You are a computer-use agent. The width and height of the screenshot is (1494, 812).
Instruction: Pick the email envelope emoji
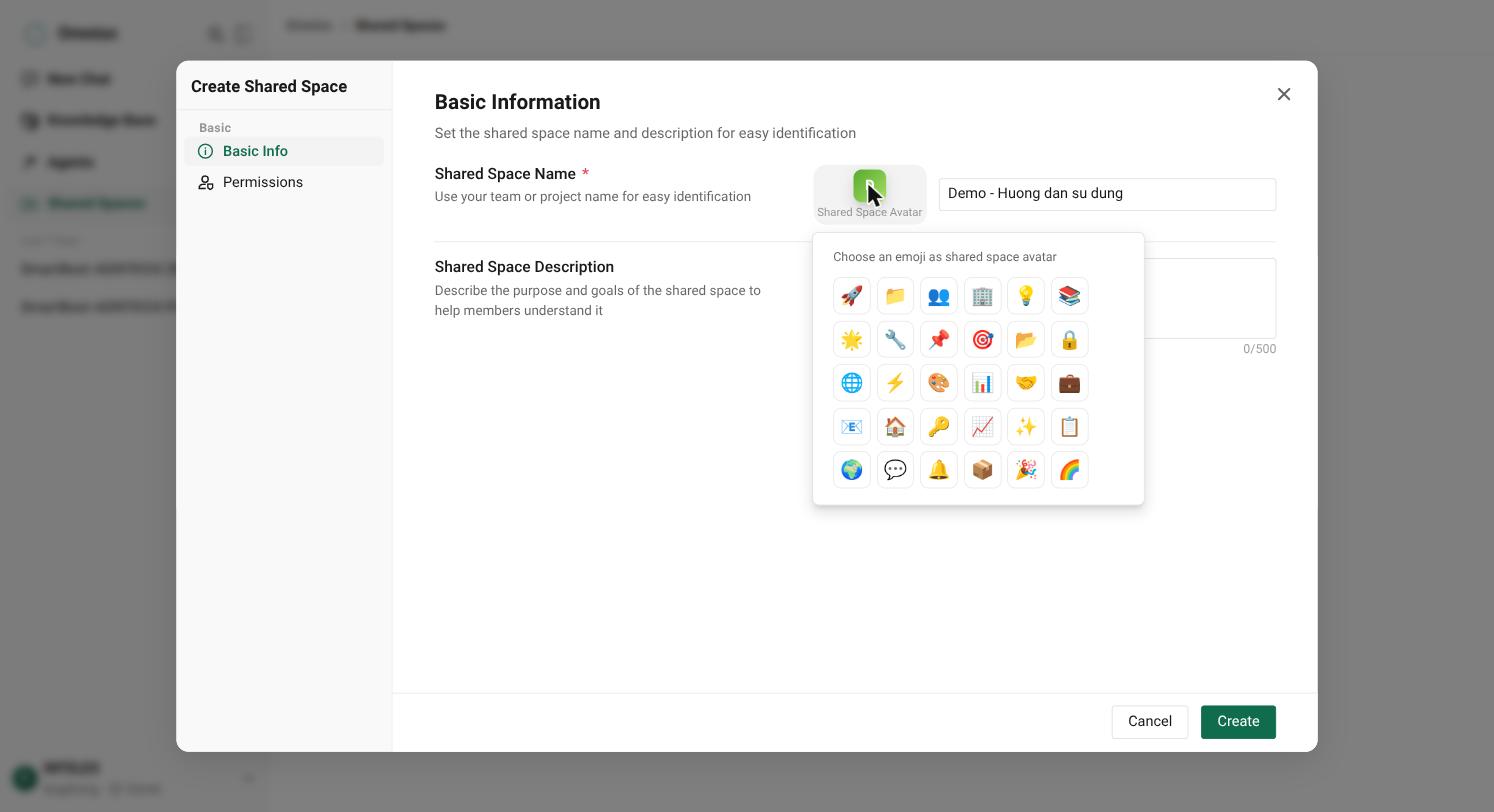[852, 427]
